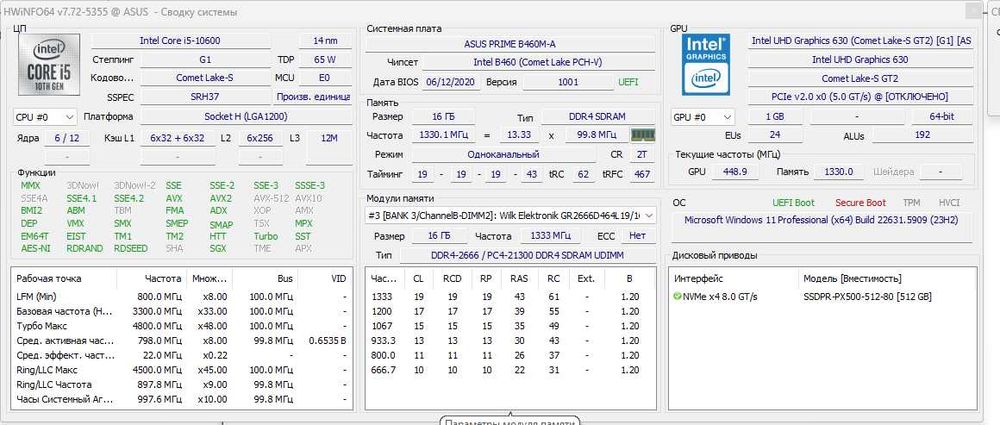The image size is (1000, 425).
Task: Click the BIOS version 1001 field
Action: pyautogui.click(x=568, y=82)
